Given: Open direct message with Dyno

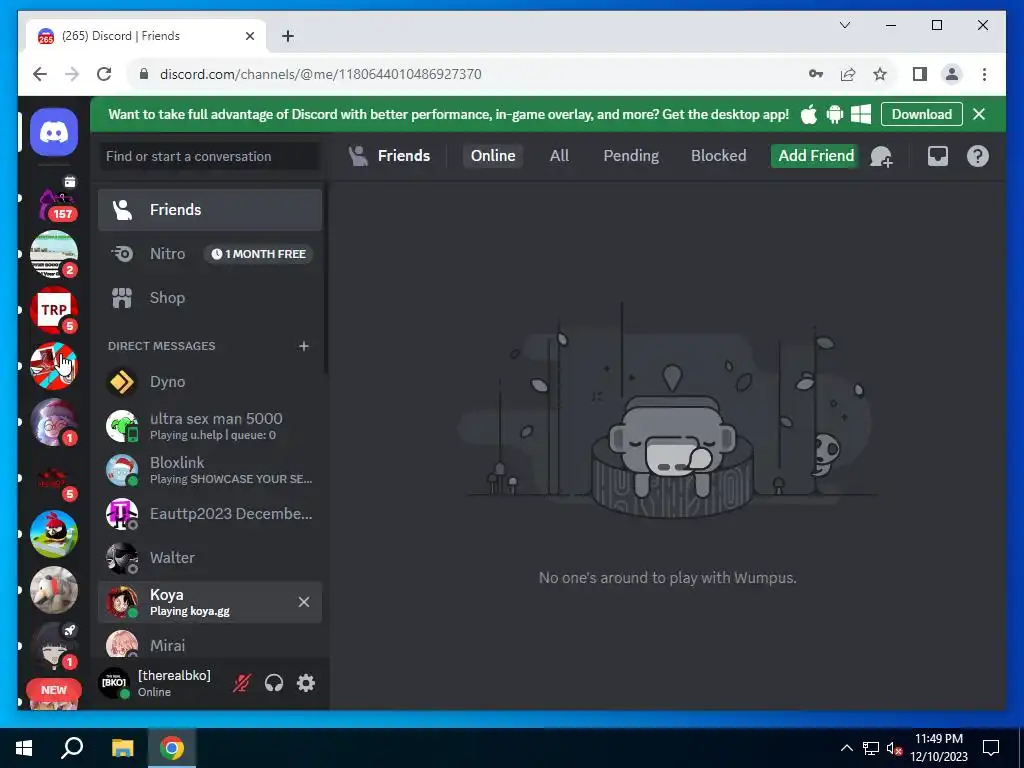Looking at the screenshot, I should tap(210, 381).
